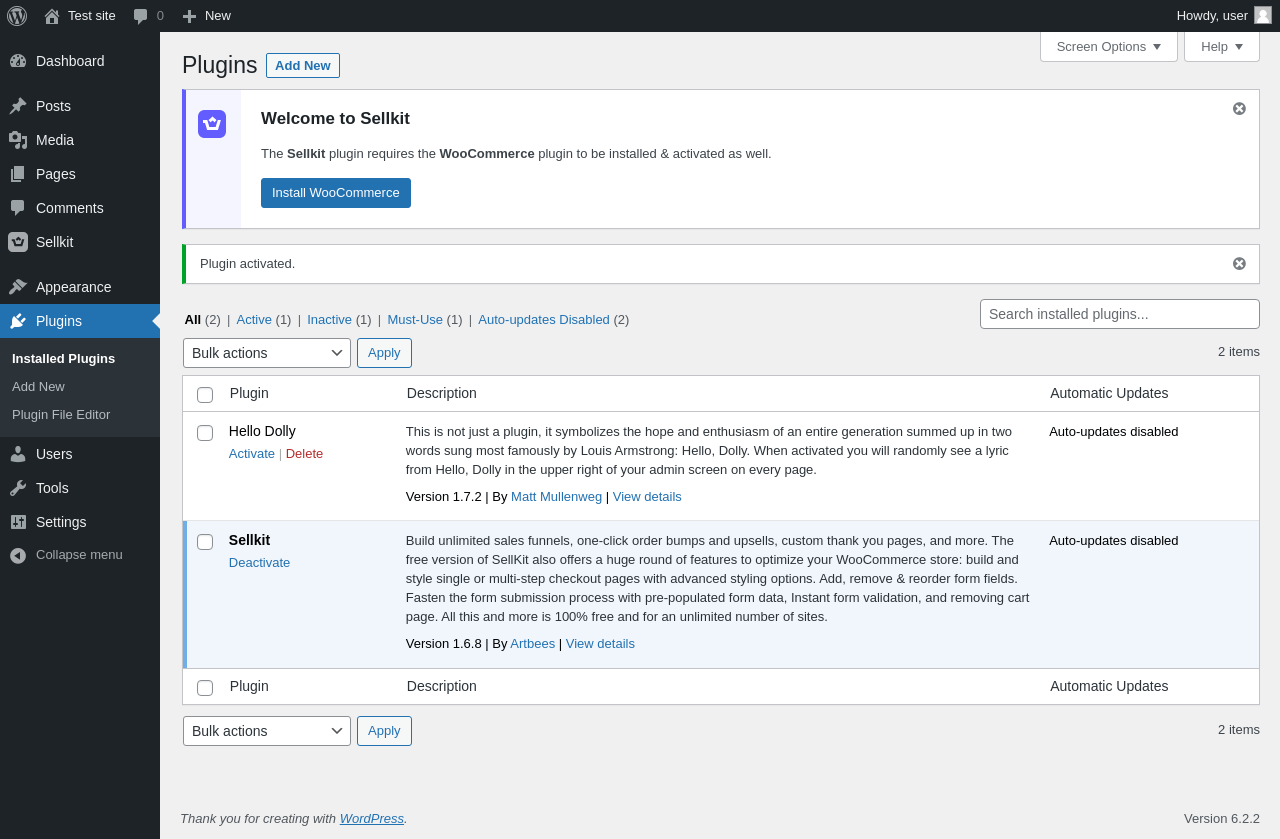Click the Install WooCommerce button
The width and height of the screenshot is (1280, 839).
(336, 193)
